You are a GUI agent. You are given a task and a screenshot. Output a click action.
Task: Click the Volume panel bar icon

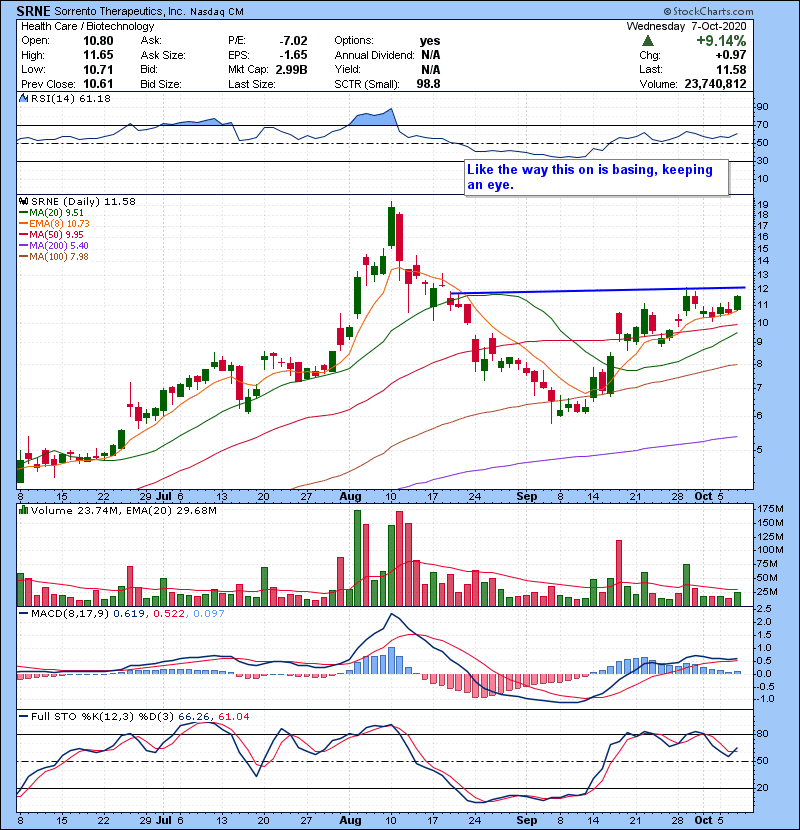pyautogui.click(x=23, y=510)
